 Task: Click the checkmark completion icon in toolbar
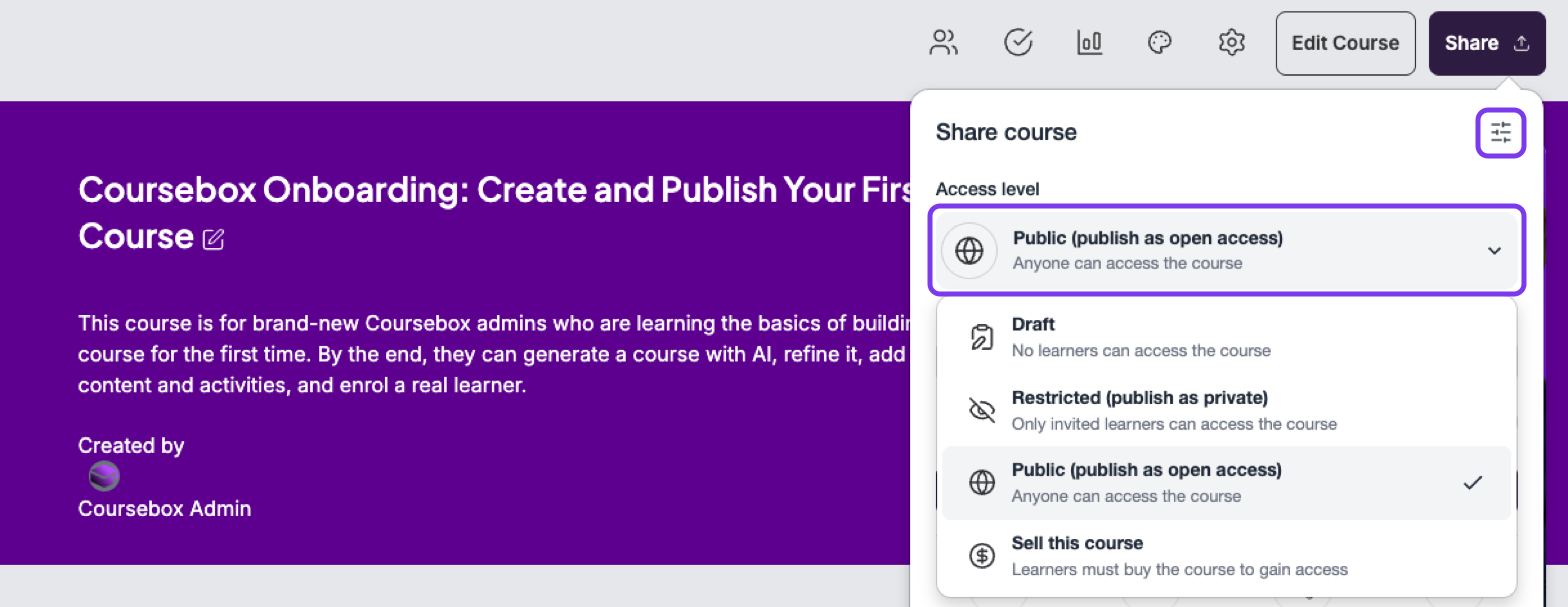1017,43
